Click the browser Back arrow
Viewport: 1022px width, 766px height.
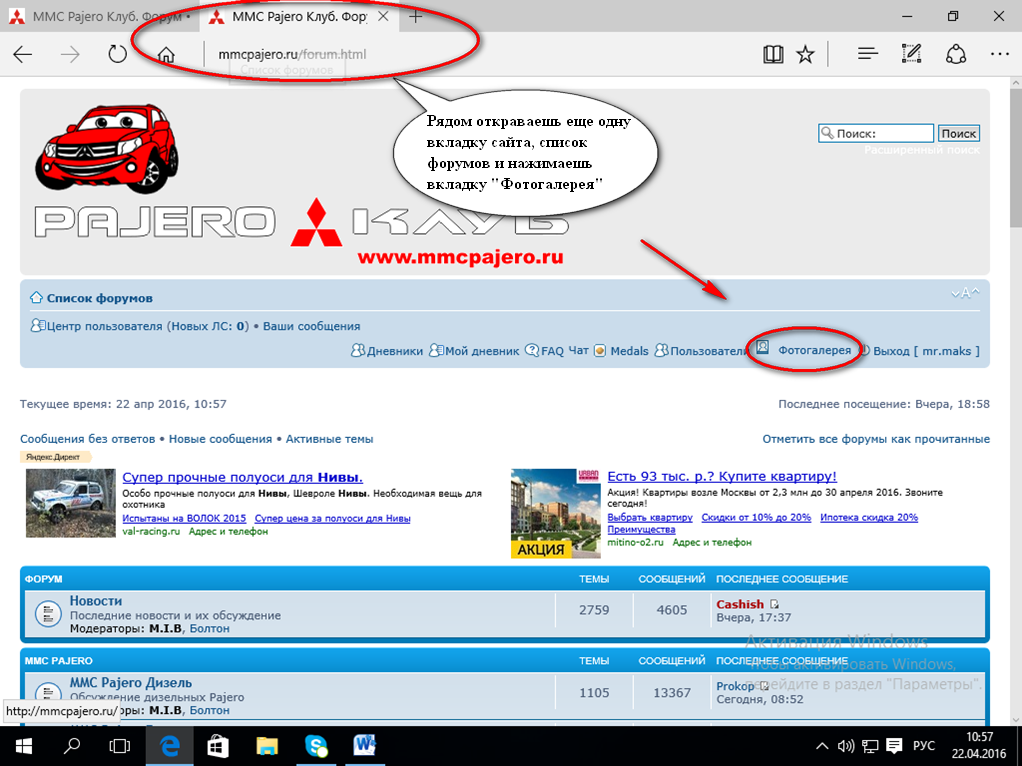(24, 55)
